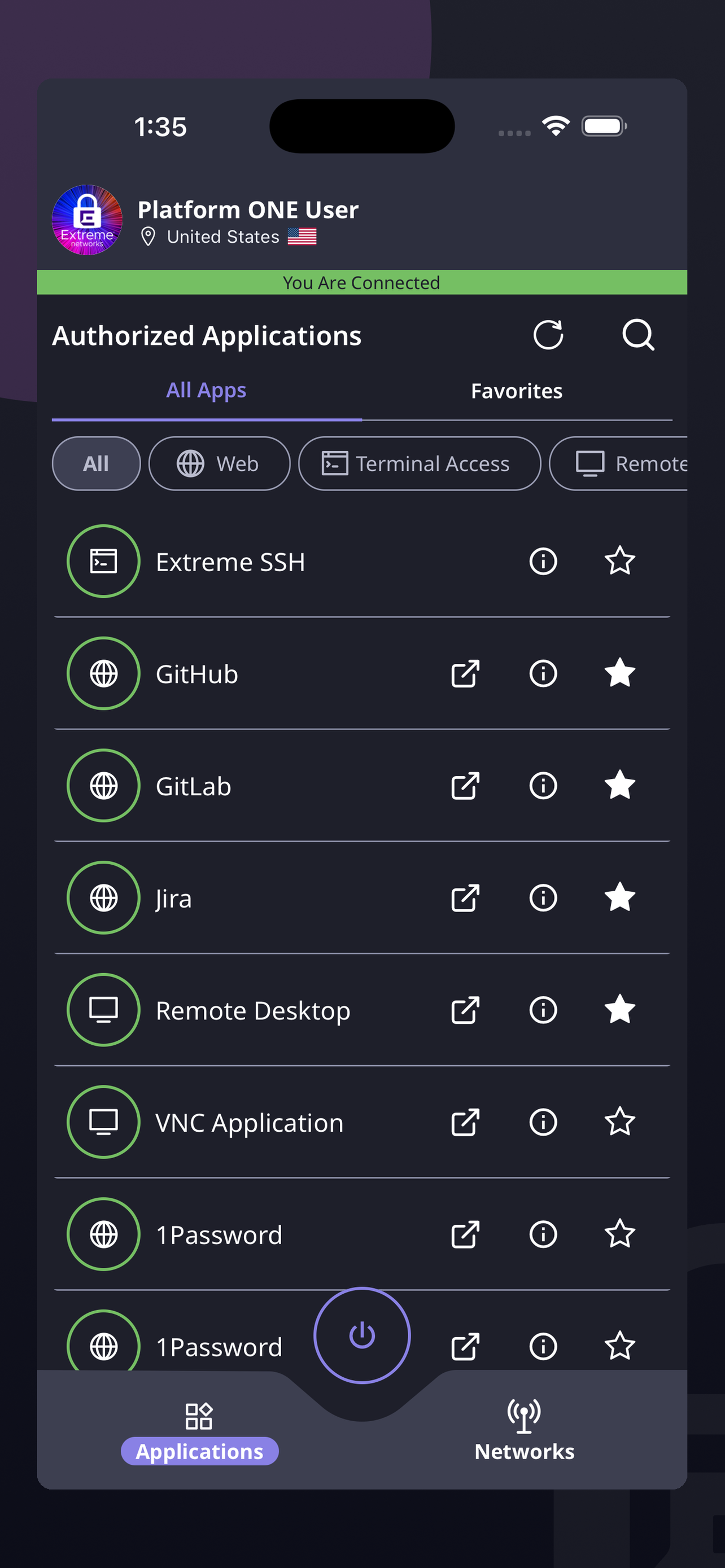Star the bottom 1Password entry
This screenshot has width=725, height=1568.
[619, 1344]
